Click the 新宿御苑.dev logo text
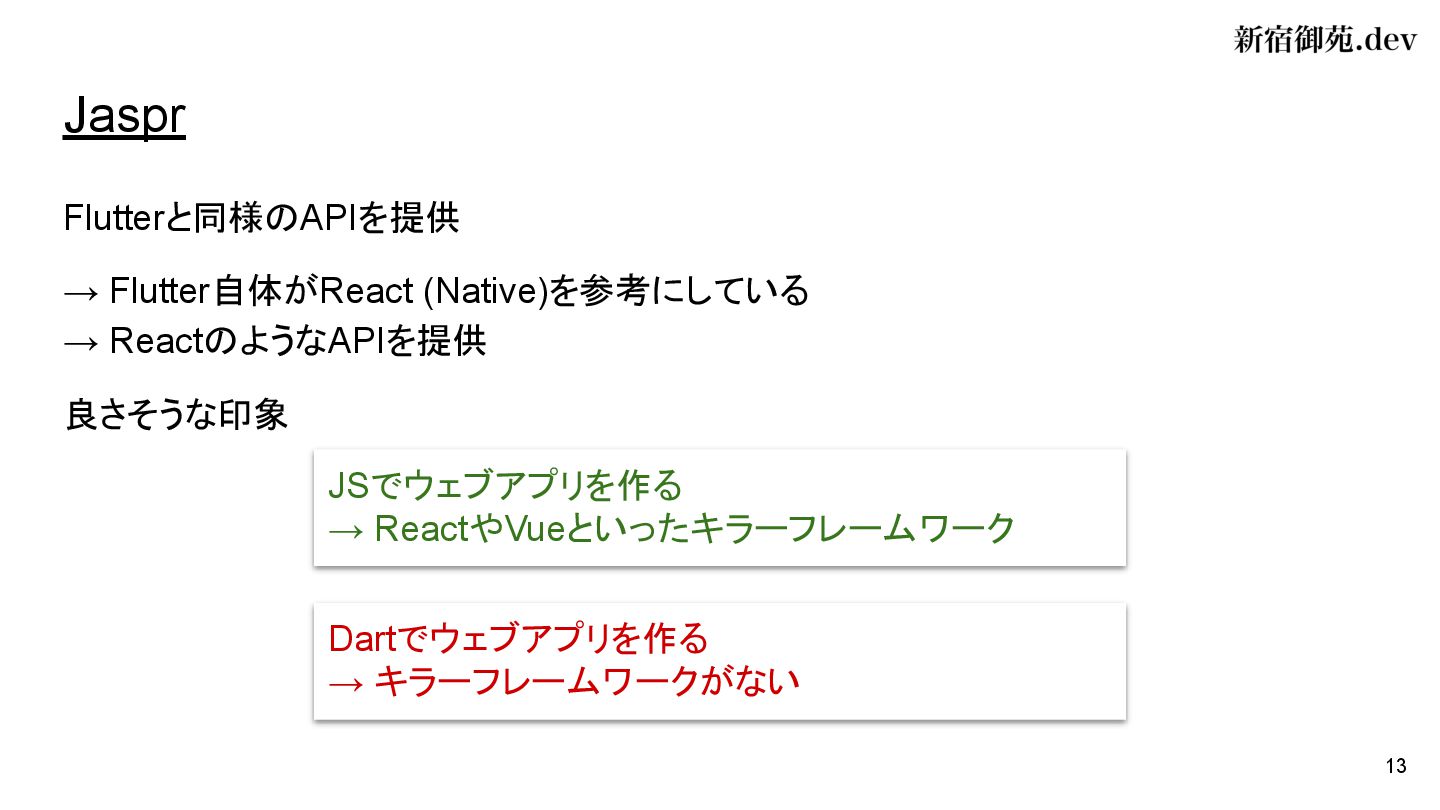This screenshot has height=810, width=1440. 1325,40
